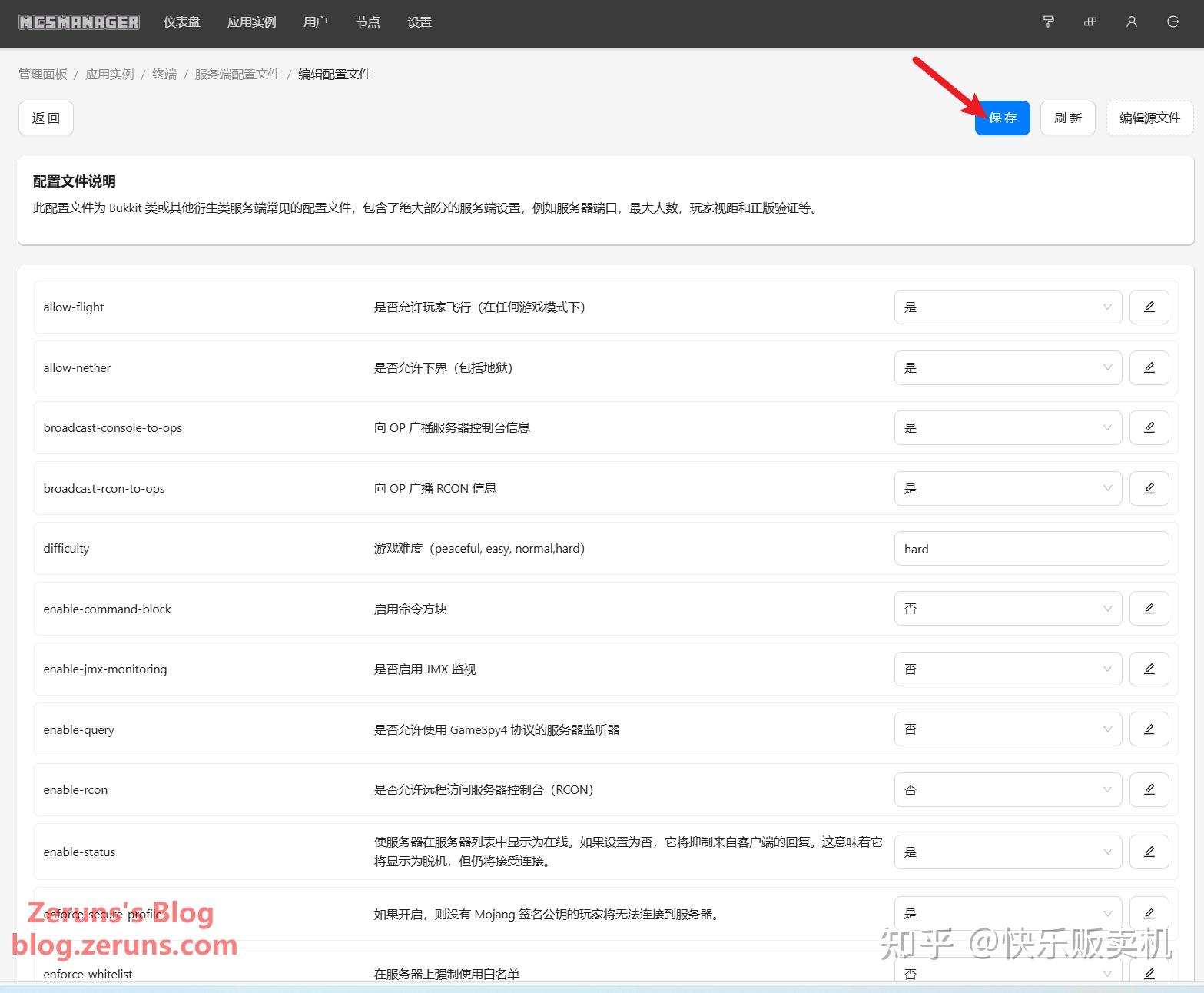Go to 管理面板 breadcrumb link
The image size is (1204, 993).
[43, 74]
